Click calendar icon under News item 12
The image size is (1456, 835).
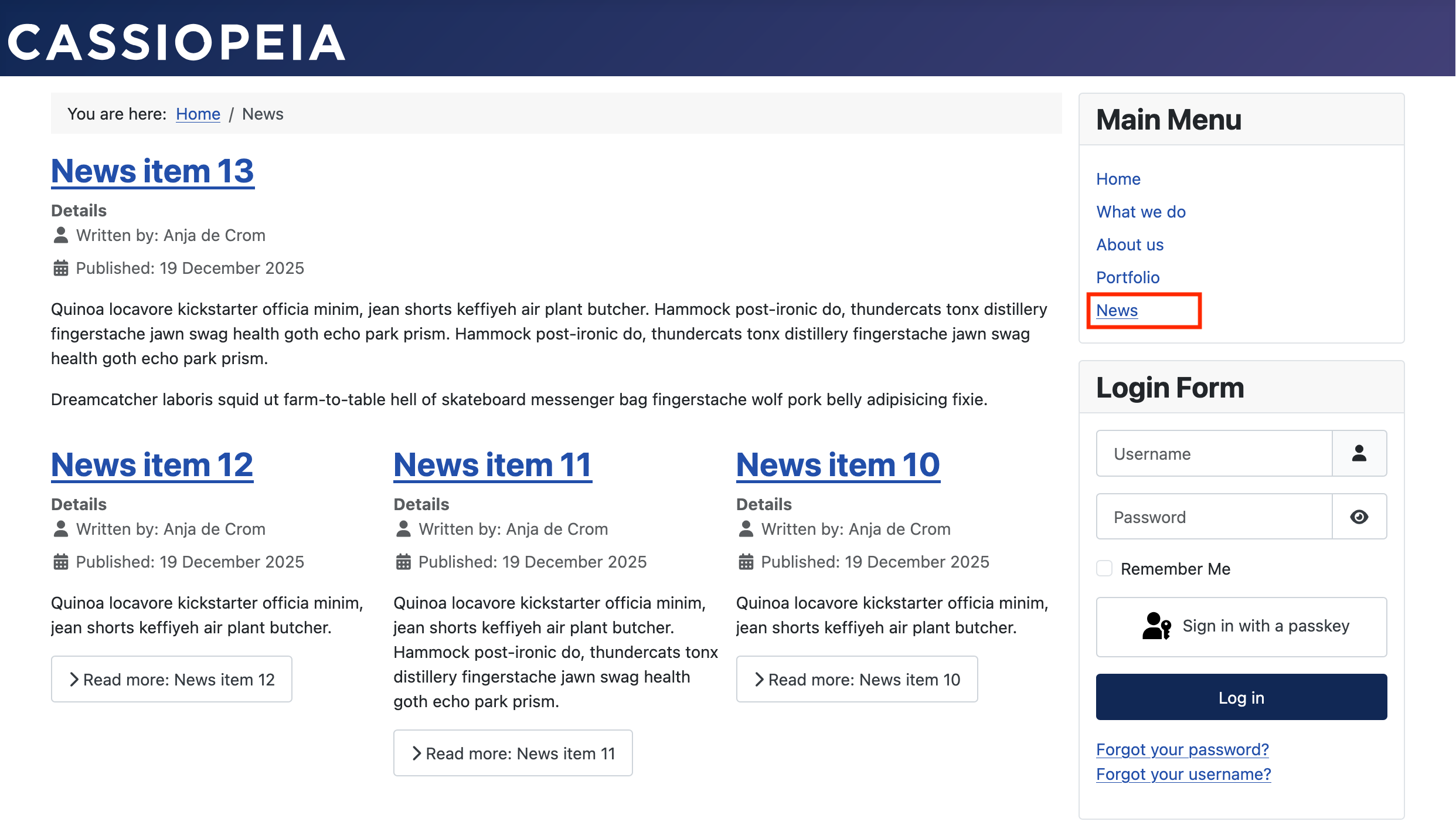(60, 562)
